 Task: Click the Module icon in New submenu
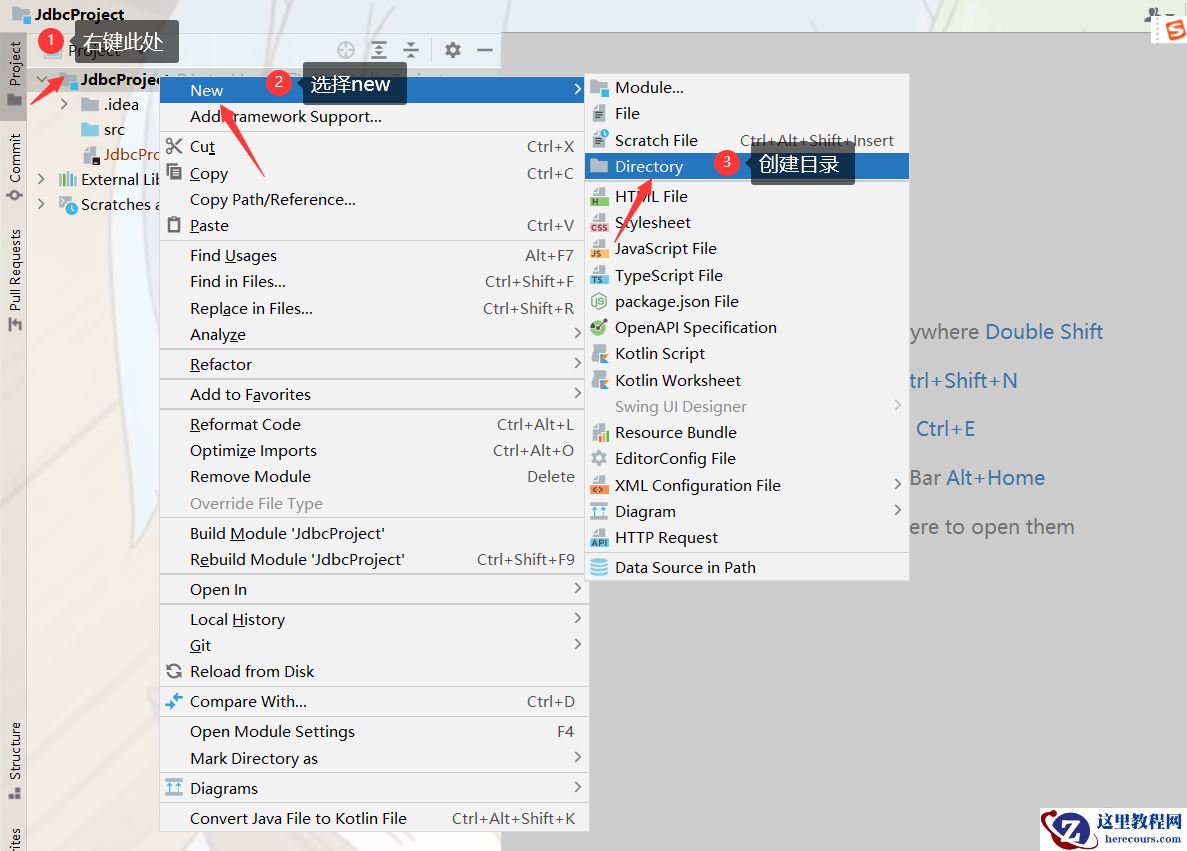point(600,88)
